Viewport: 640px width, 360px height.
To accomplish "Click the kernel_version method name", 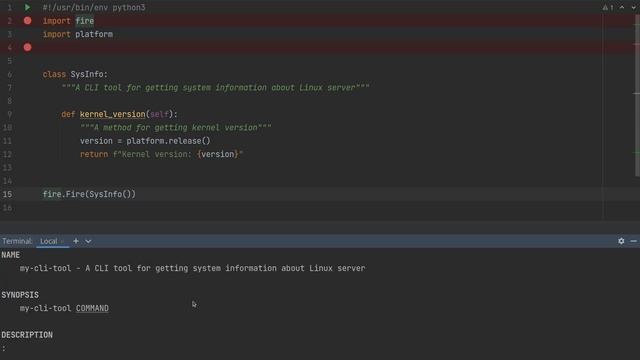I will click(x=112, y=114).
